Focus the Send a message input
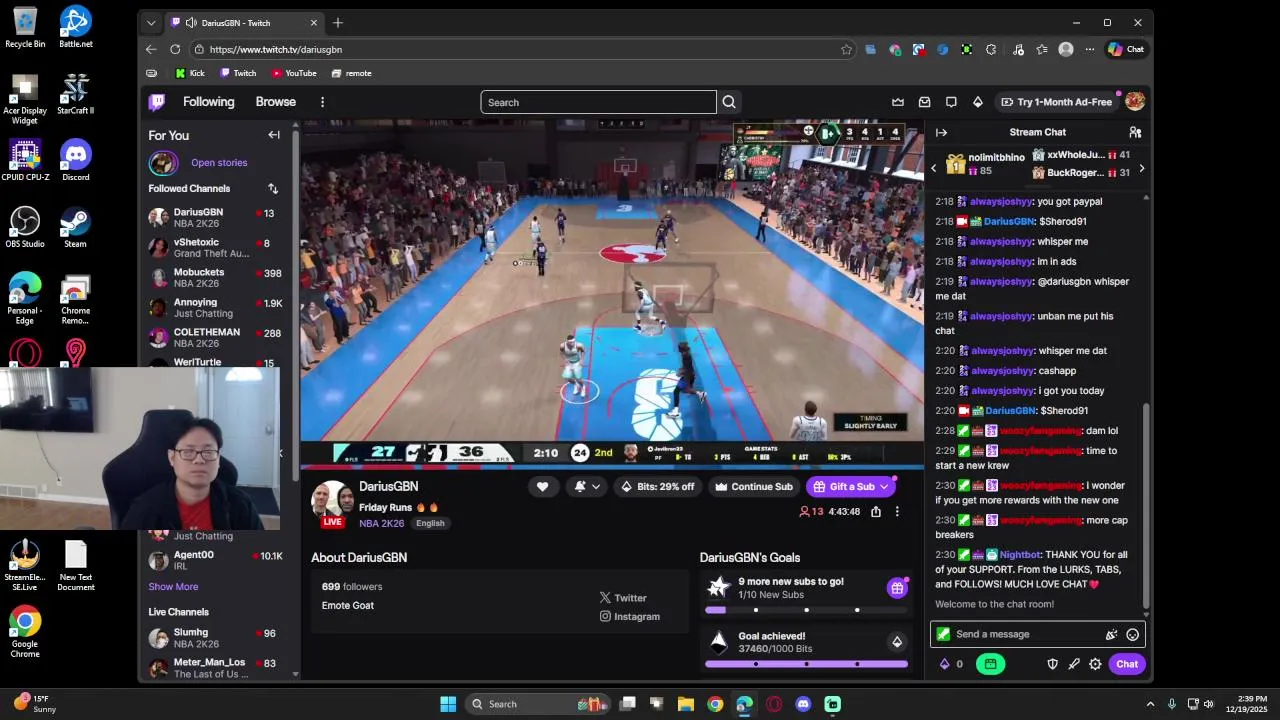The image size is (1280, 720). [1037, 634]
